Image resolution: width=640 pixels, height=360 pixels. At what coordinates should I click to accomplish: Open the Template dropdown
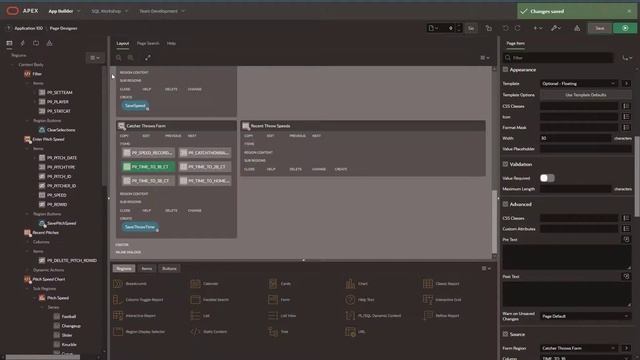(579, 83)
